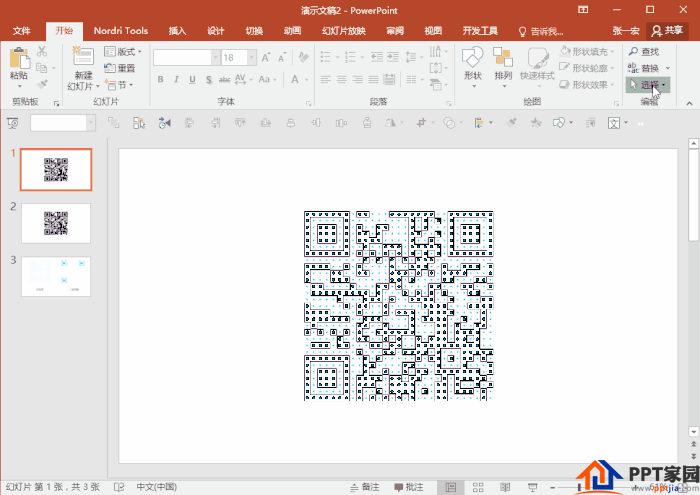The height and width of the screenshot is (495, 700).
Task: Click the vertical scrollbar of the slide editor
Action: click(693, 300)
